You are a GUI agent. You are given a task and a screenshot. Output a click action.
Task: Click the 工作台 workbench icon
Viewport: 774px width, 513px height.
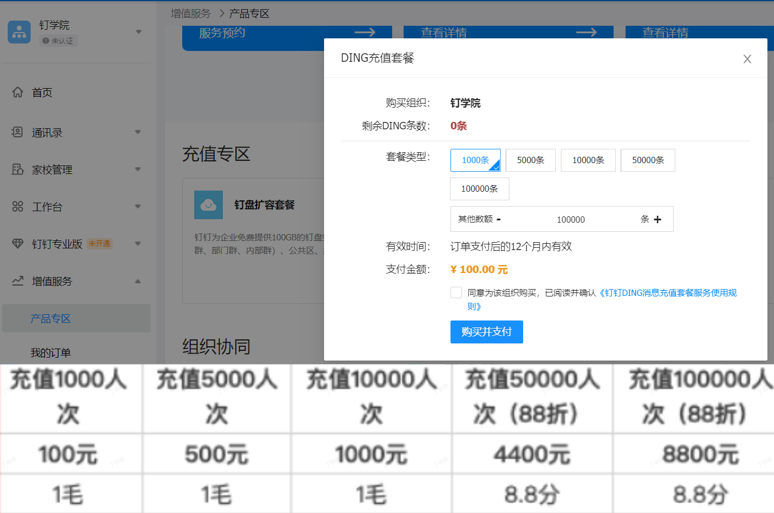point(17,206)
